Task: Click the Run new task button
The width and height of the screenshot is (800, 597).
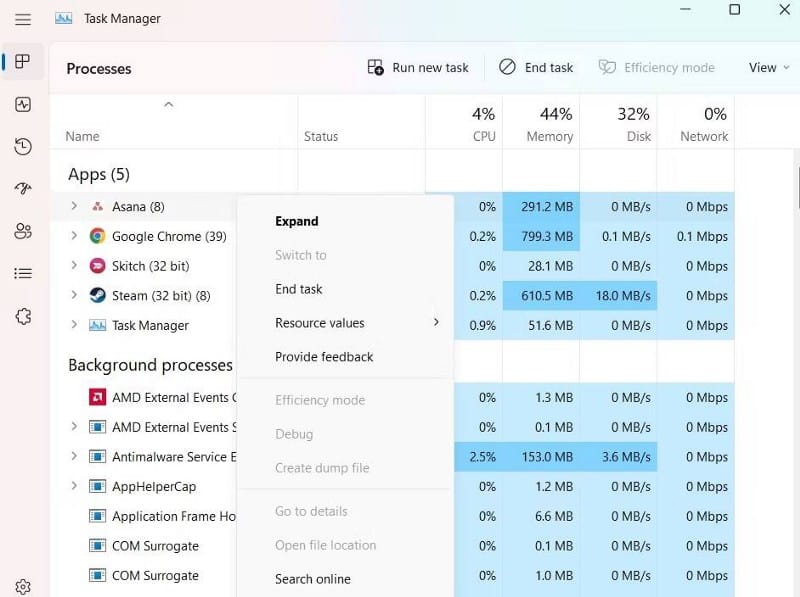Action: pyautogui.click(x=418, y=68)
